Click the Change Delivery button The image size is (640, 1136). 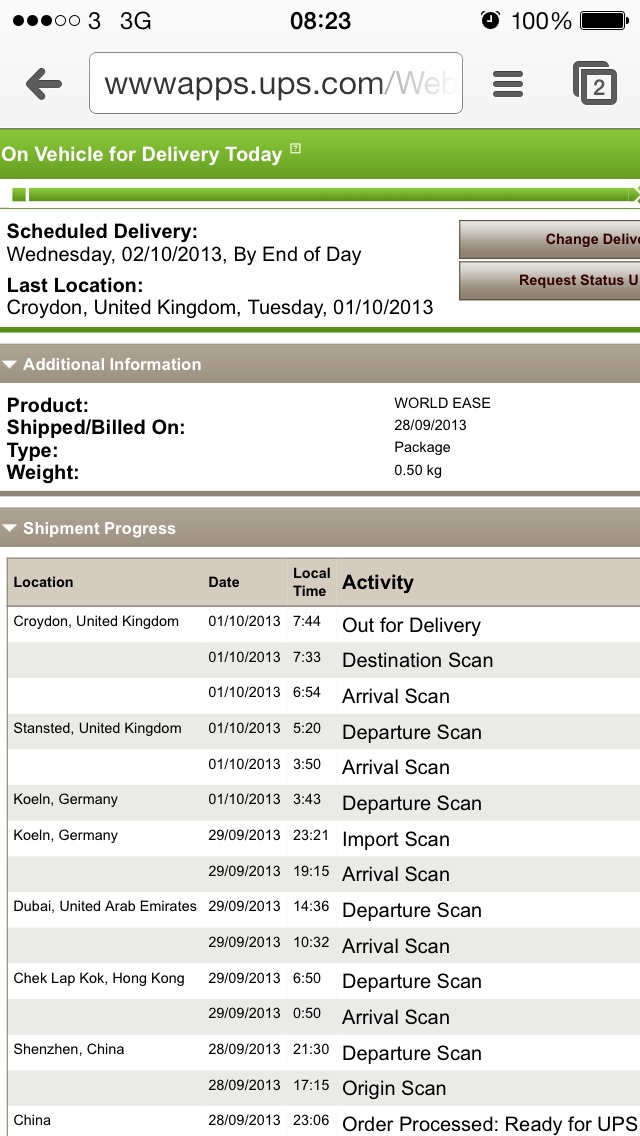(549, 240)
